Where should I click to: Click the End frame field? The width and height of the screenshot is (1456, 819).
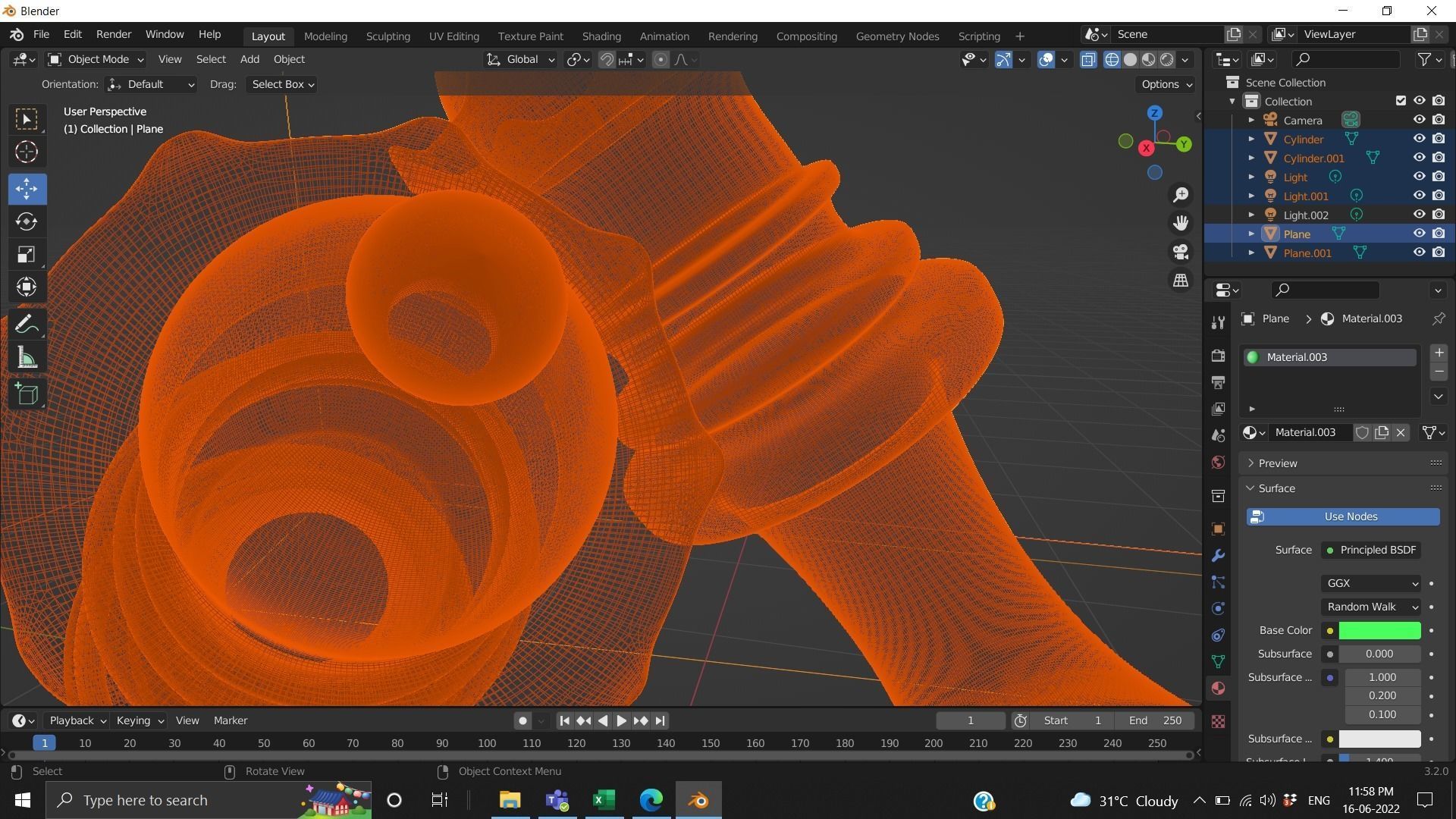click(1154, 720)
